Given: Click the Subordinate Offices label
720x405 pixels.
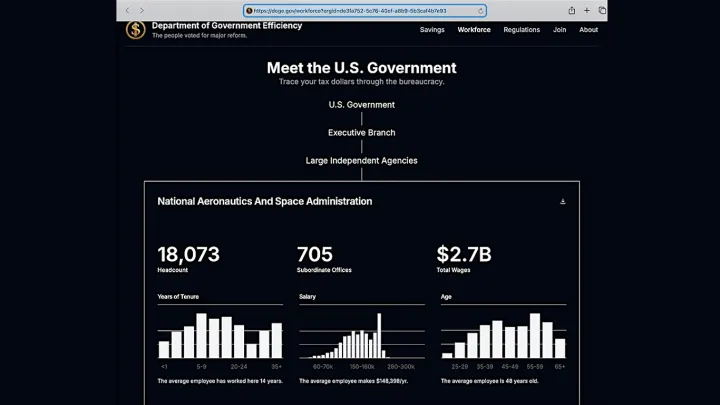Looking at the screenshot, I should tap(324, 270).
